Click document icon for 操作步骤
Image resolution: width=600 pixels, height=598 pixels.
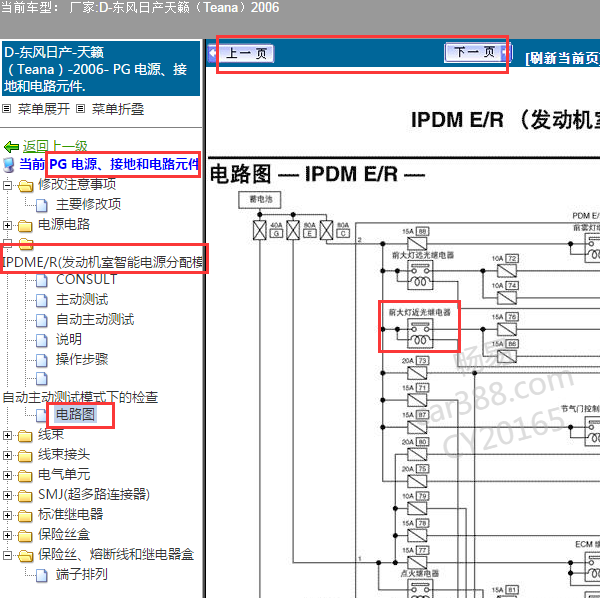click(x=42, y=360)
